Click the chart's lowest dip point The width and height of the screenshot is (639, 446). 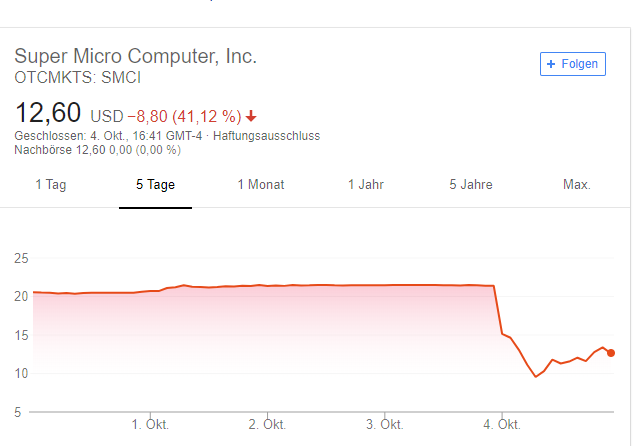pyautogui.click(x=536, y=376)
